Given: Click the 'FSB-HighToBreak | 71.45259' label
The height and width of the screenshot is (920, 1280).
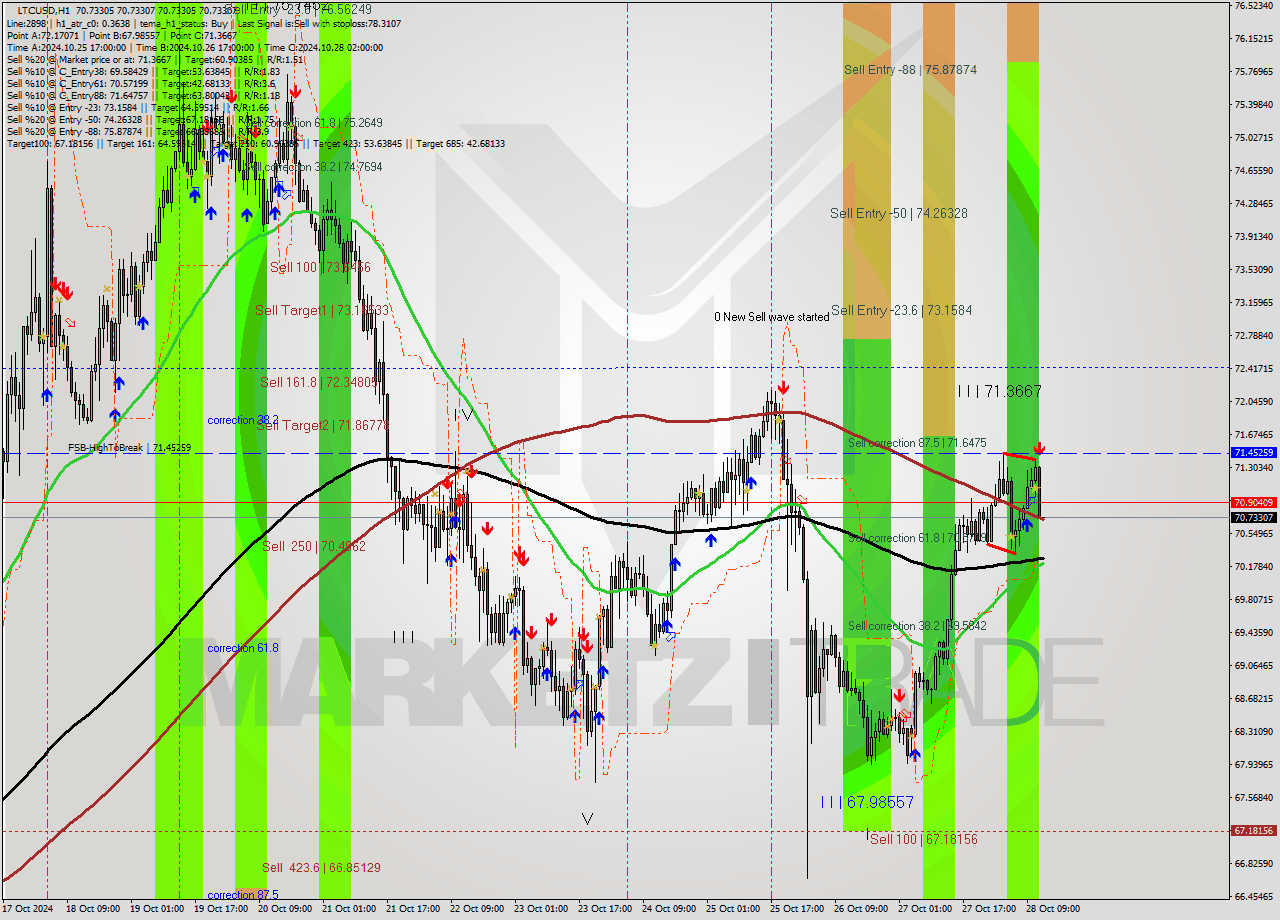Looking at the screenshot, I should [x=129, y=448].
